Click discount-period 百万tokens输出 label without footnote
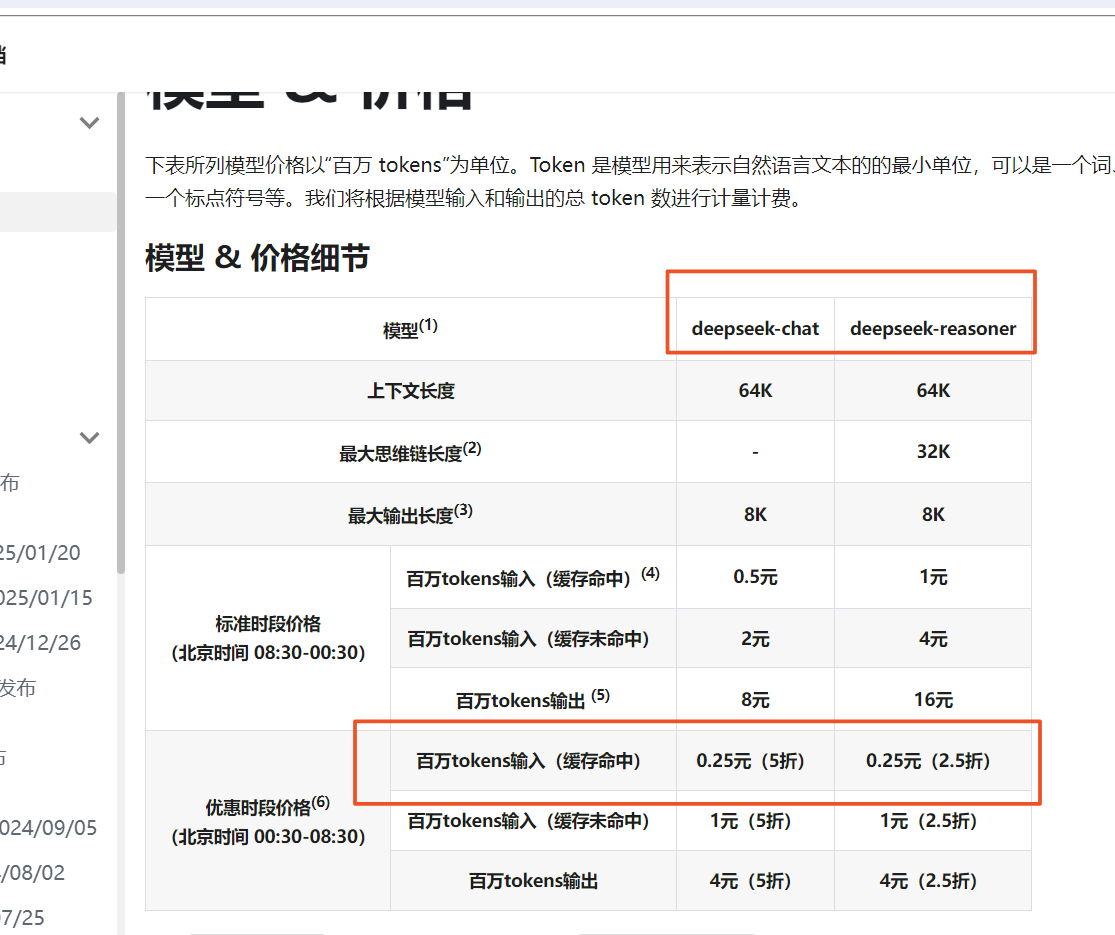1115x935 pixels. tap(533, 881)
